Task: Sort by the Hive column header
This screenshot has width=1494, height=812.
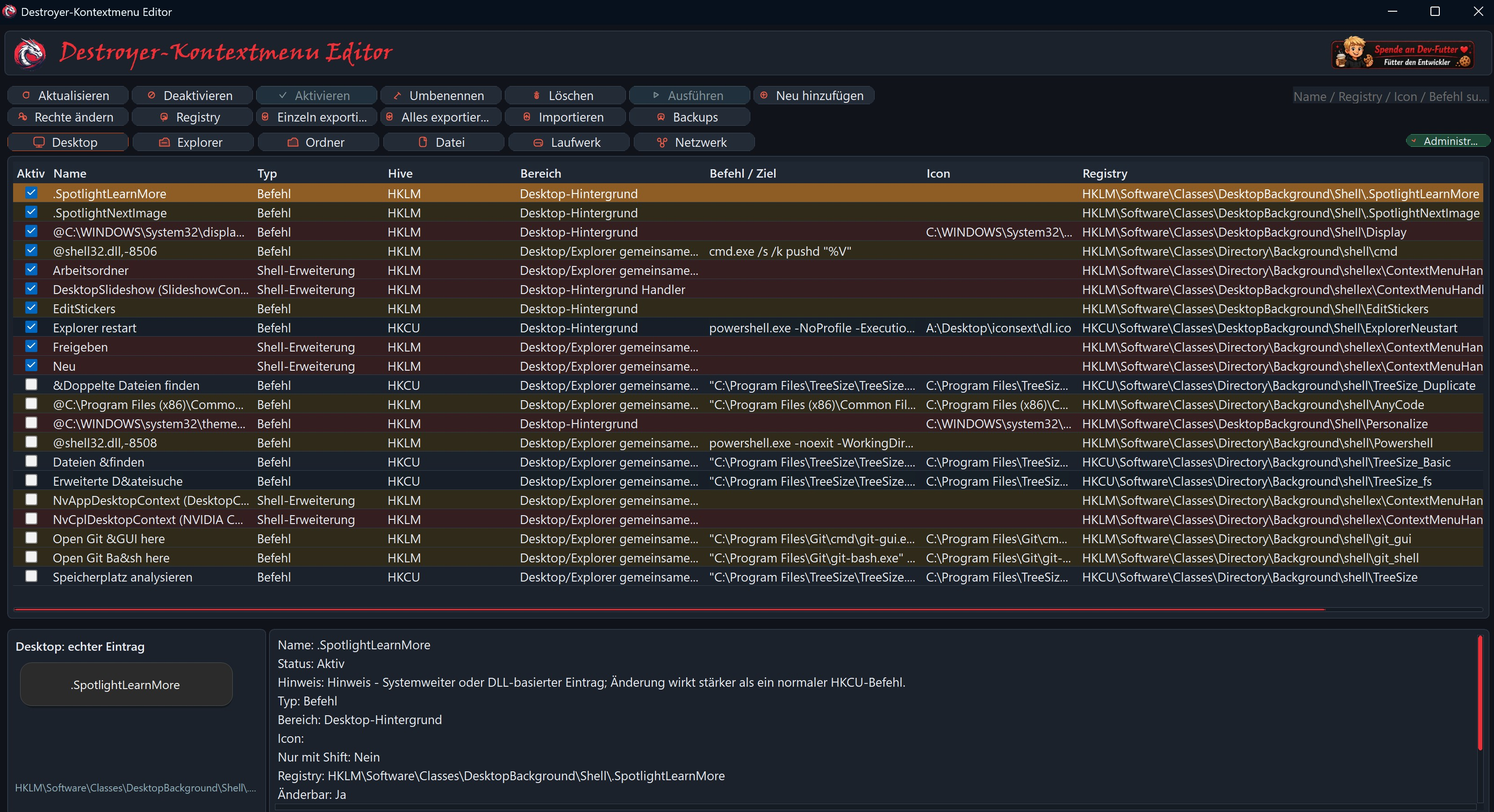Action: [400, 173]
